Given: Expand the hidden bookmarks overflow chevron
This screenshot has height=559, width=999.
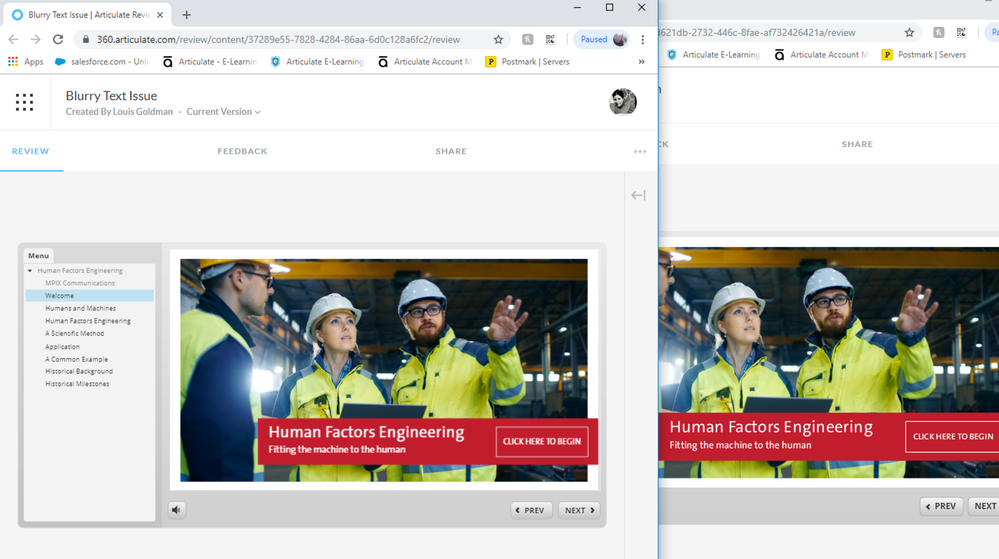Looking at the screenshot, I should tap(641, 62).
